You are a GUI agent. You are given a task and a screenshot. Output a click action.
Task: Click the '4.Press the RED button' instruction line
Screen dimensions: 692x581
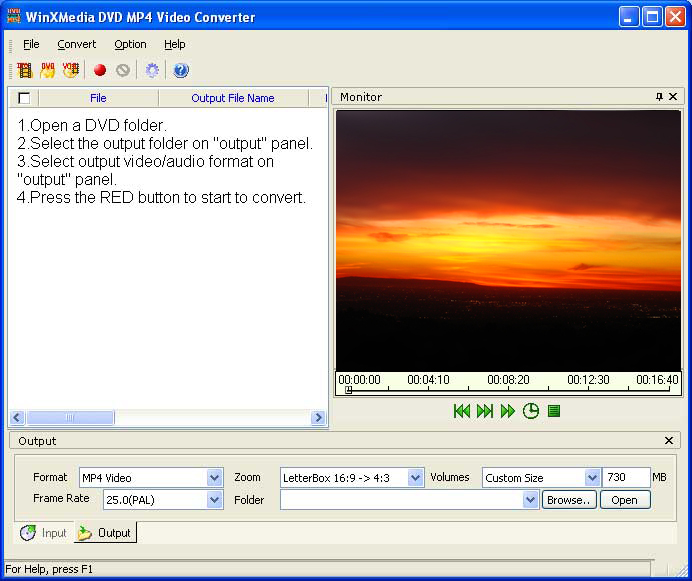pos(161,197)
